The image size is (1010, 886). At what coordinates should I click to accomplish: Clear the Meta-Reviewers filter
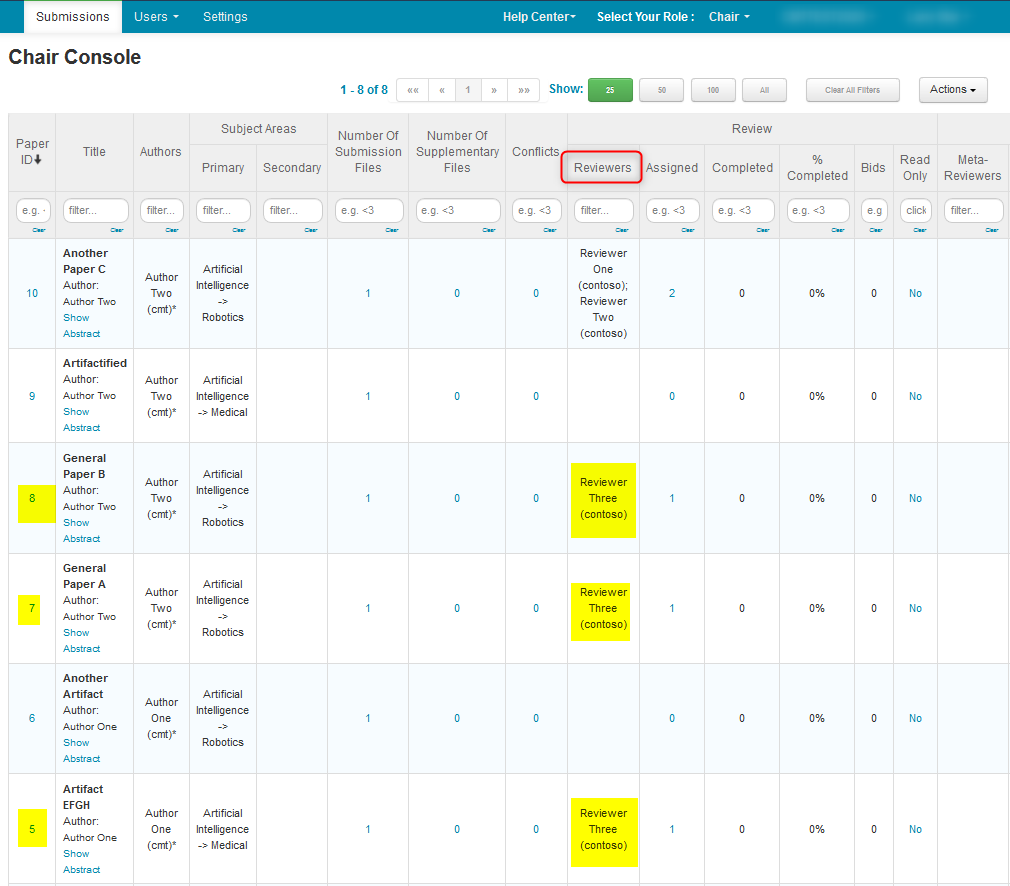(991, 230)
